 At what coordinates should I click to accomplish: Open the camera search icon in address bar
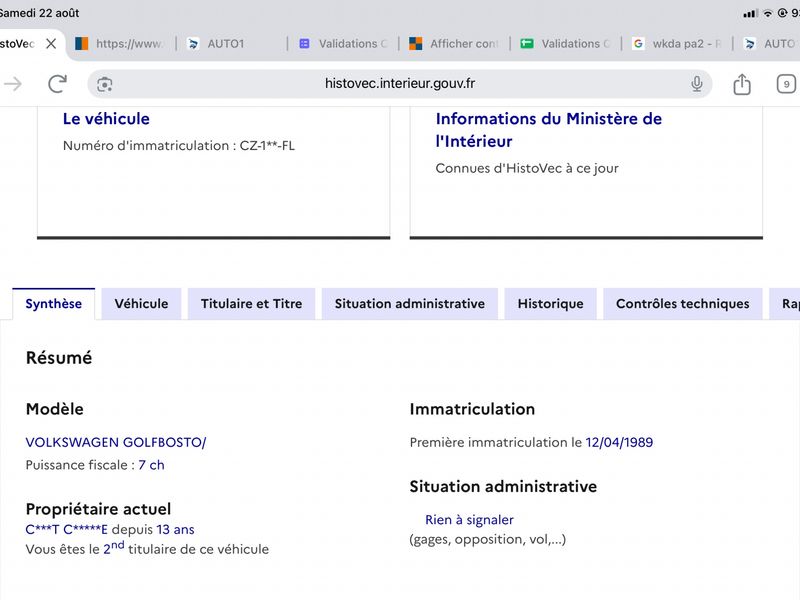[105, 84]
